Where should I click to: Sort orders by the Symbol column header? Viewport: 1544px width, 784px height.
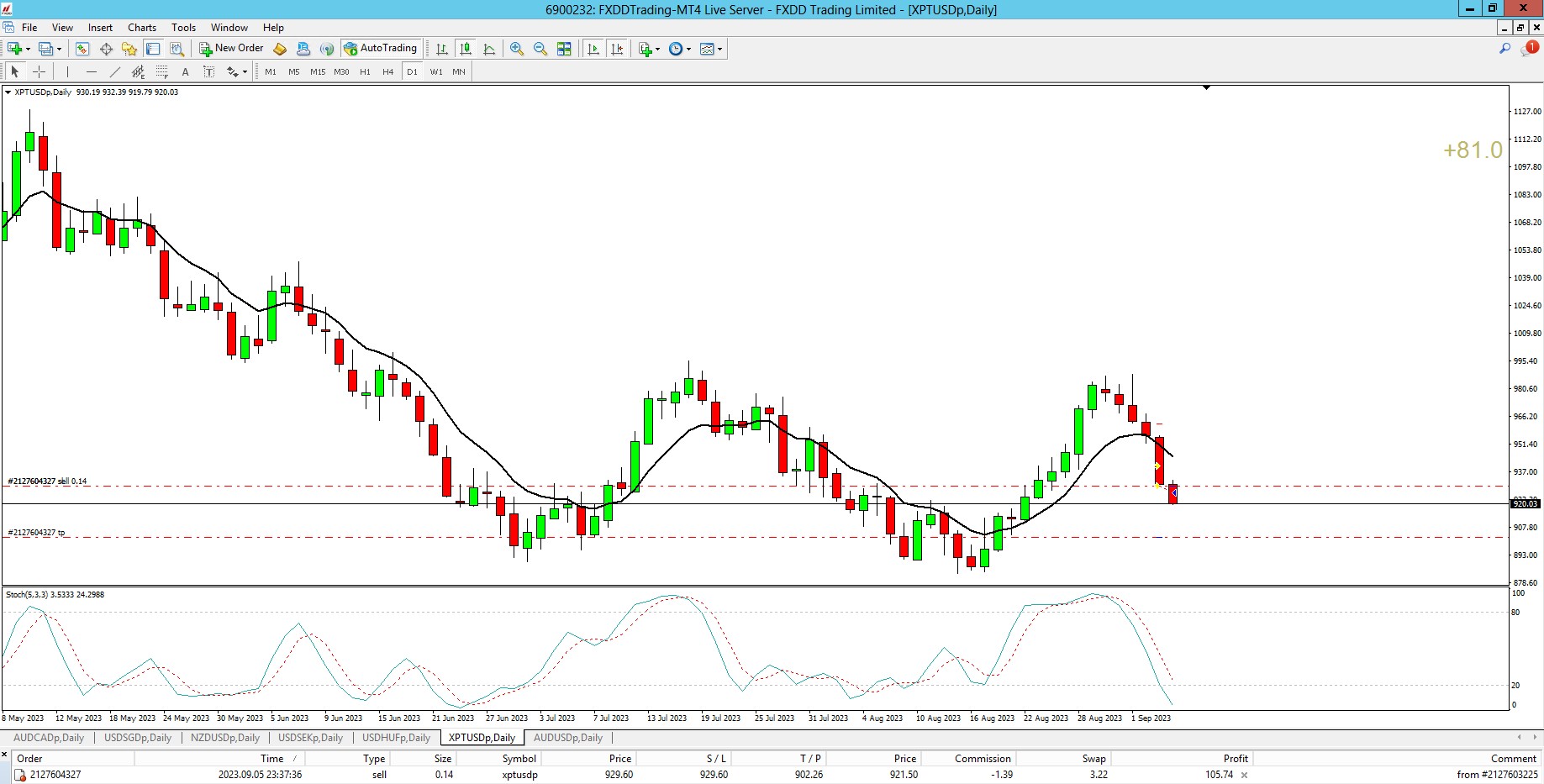coord(519,758)
